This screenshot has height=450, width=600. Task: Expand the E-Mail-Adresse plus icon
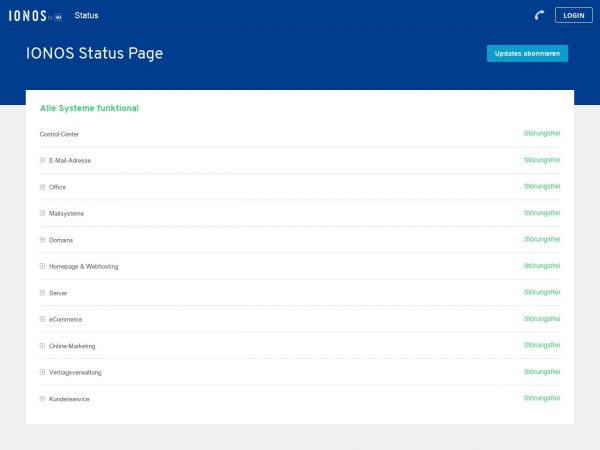coord(42,160)
